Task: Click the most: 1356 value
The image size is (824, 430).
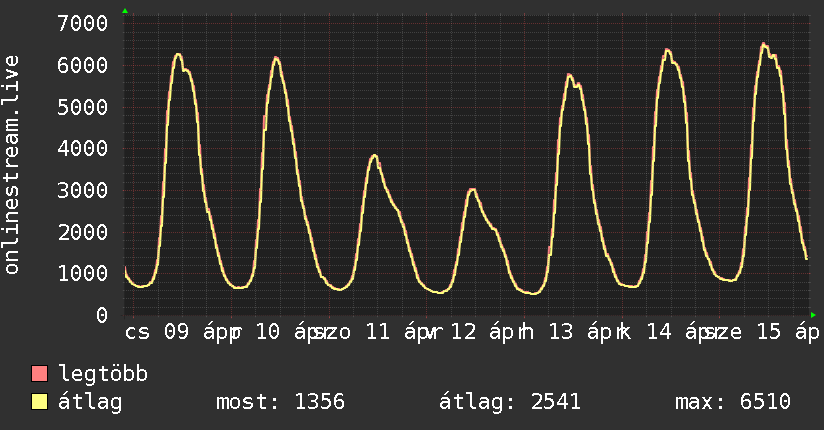Action: pos(280,402)
